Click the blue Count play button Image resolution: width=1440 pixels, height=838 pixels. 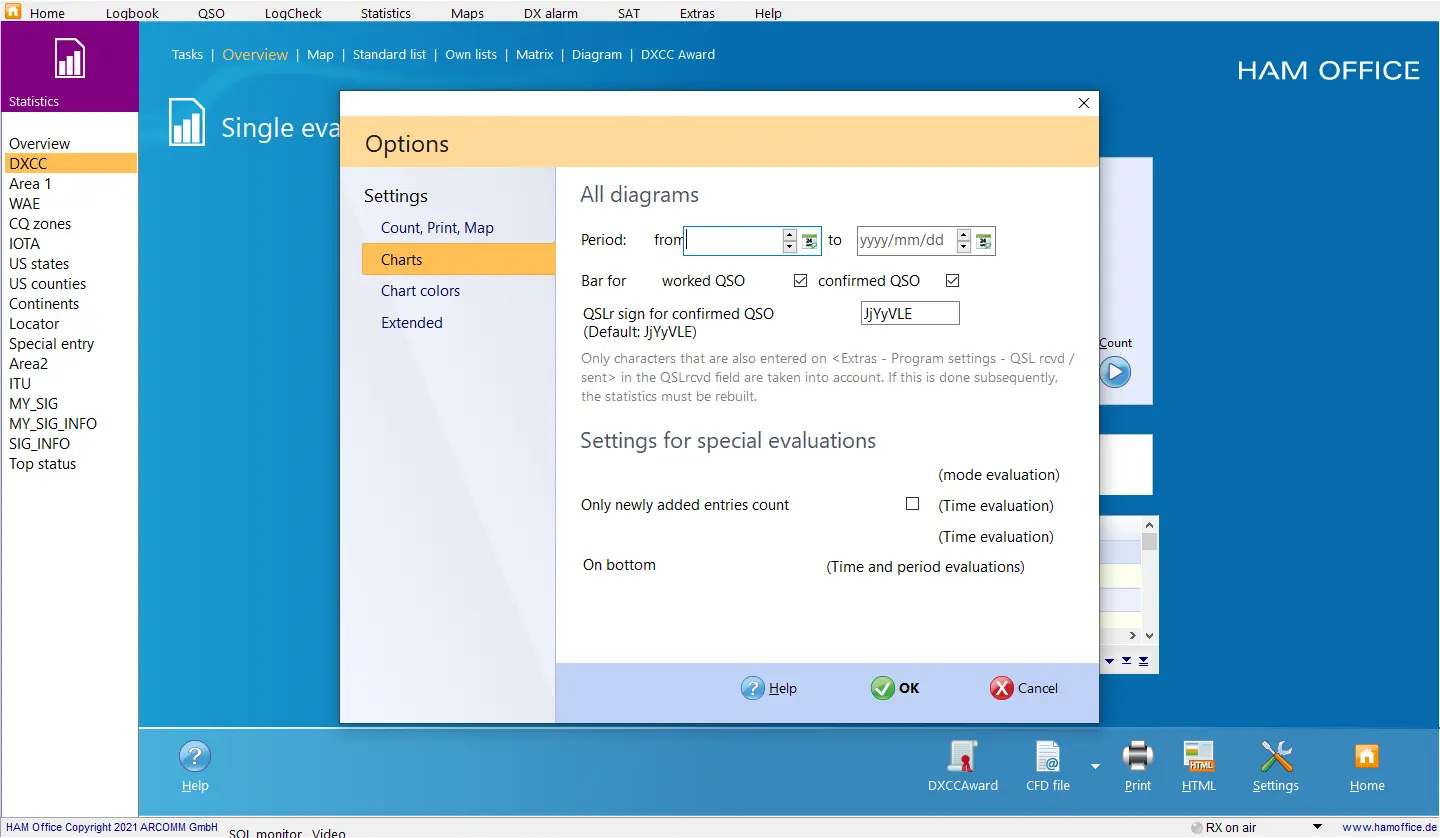(1115, 373)
